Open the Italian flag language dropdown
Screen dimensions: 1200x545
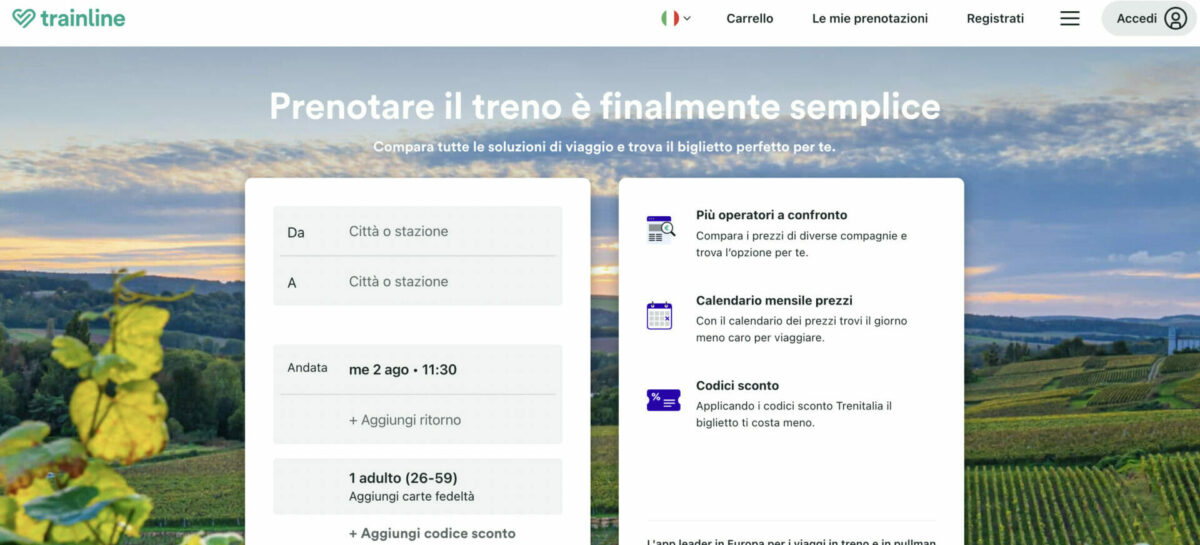click(x=676, y=18)
